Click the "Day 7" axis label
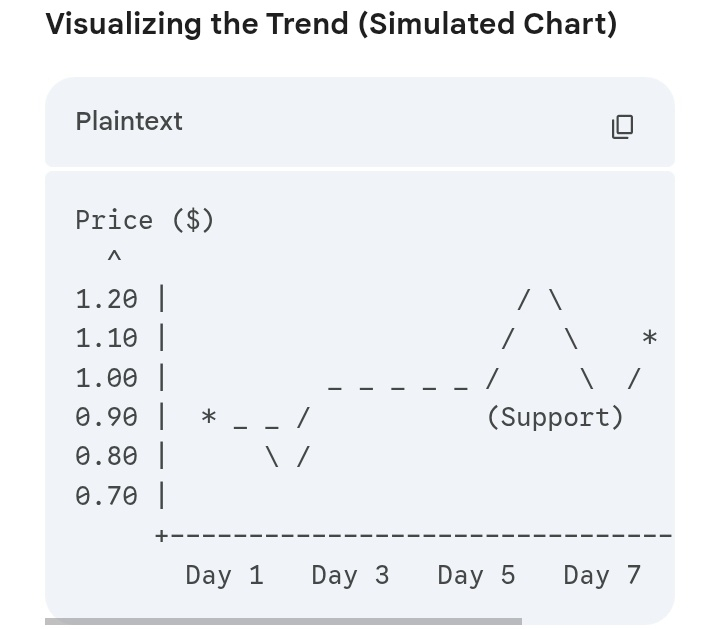The image size is (720, 629). pos(602,575)
